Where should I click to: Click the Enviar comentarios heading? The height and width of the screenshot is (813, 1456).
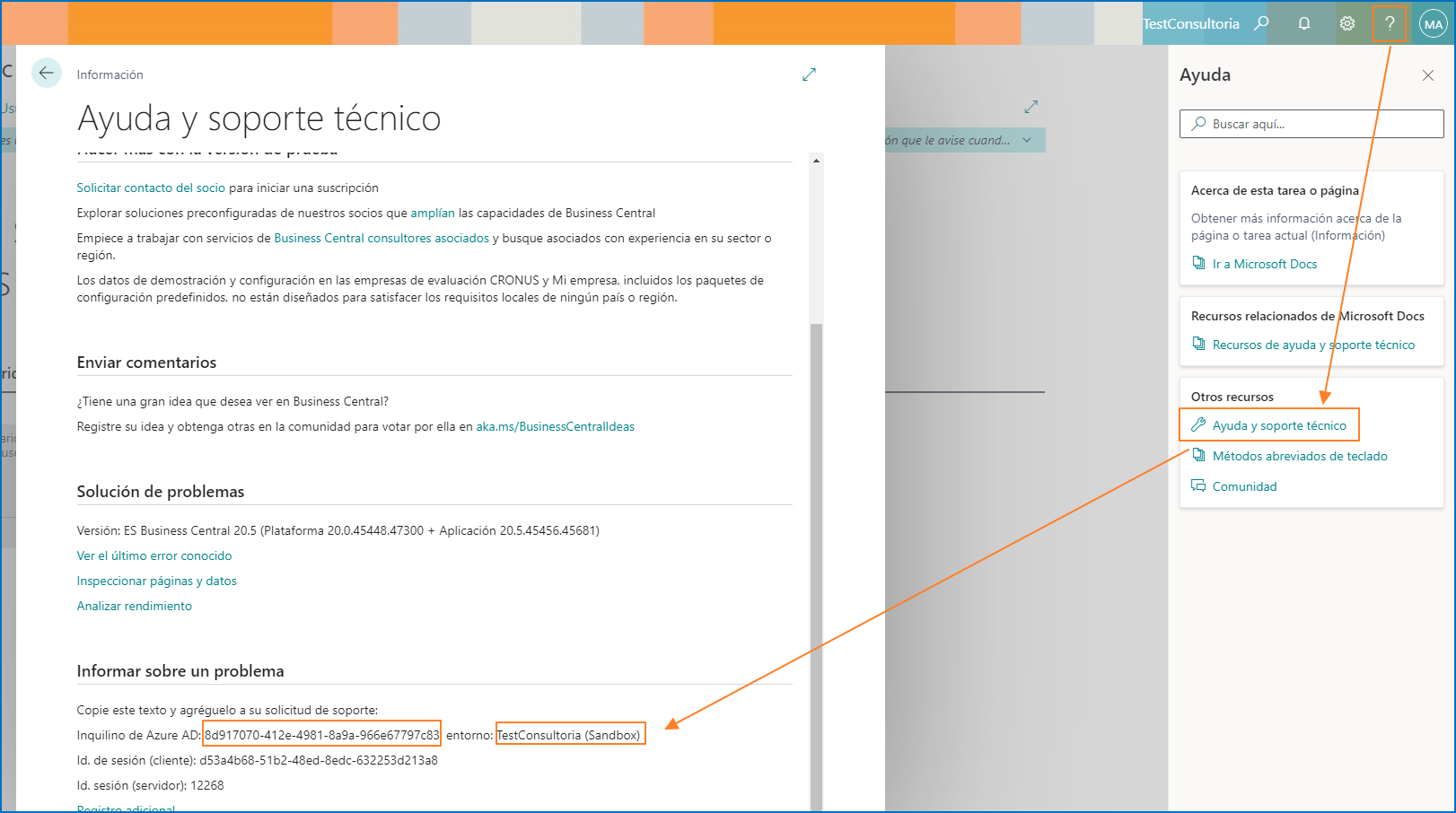[147, 363]
